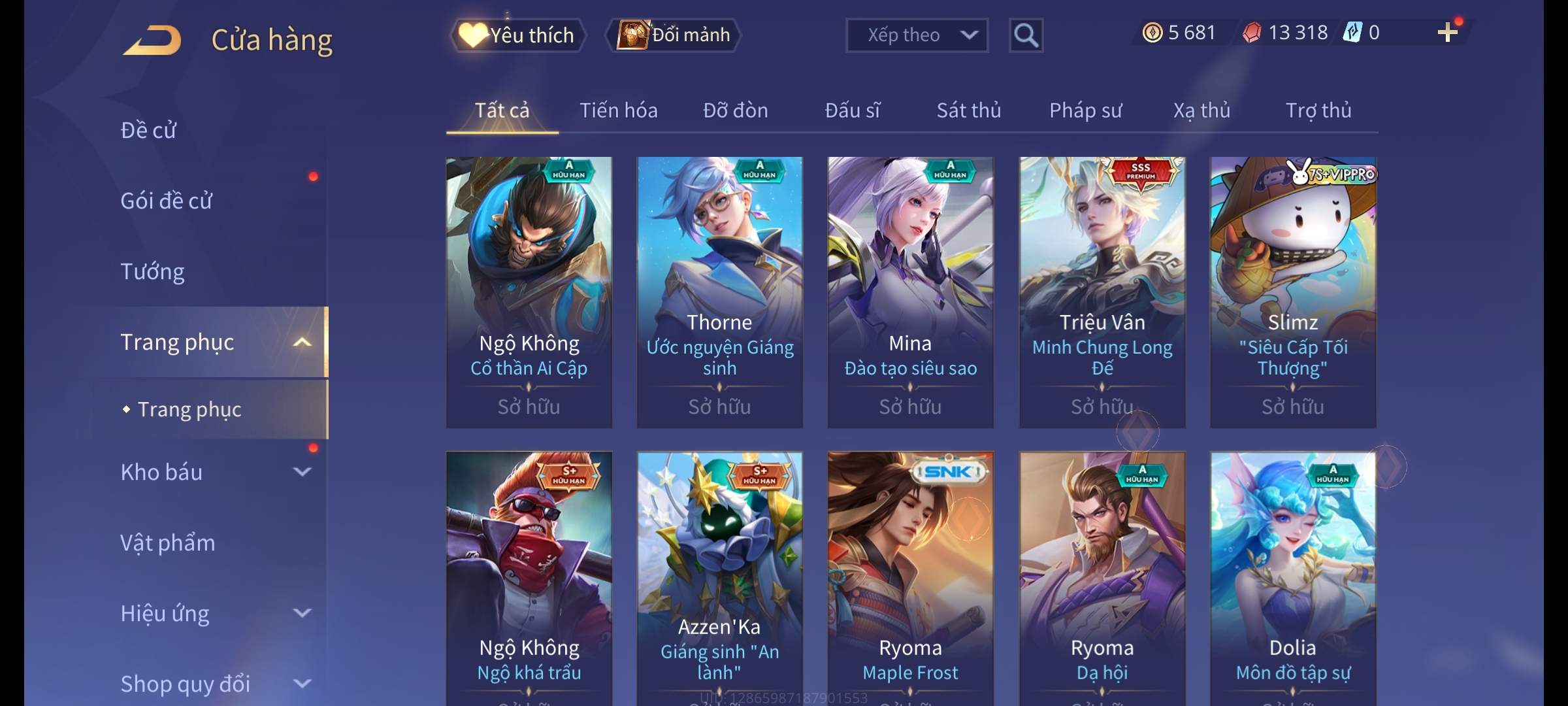Expand the Shop quy đổi section
This screenshot has width=1568, height=706.
(x=302, y=683)
